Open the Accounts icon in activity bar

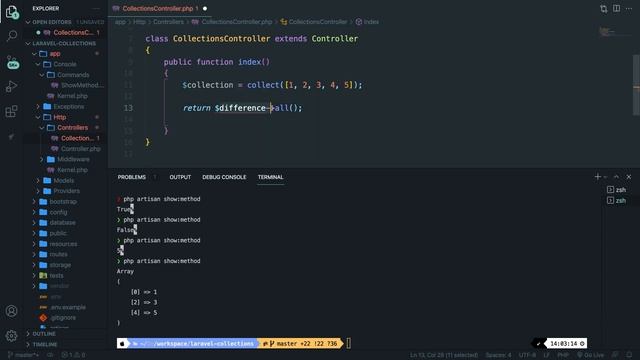[11, 311]
